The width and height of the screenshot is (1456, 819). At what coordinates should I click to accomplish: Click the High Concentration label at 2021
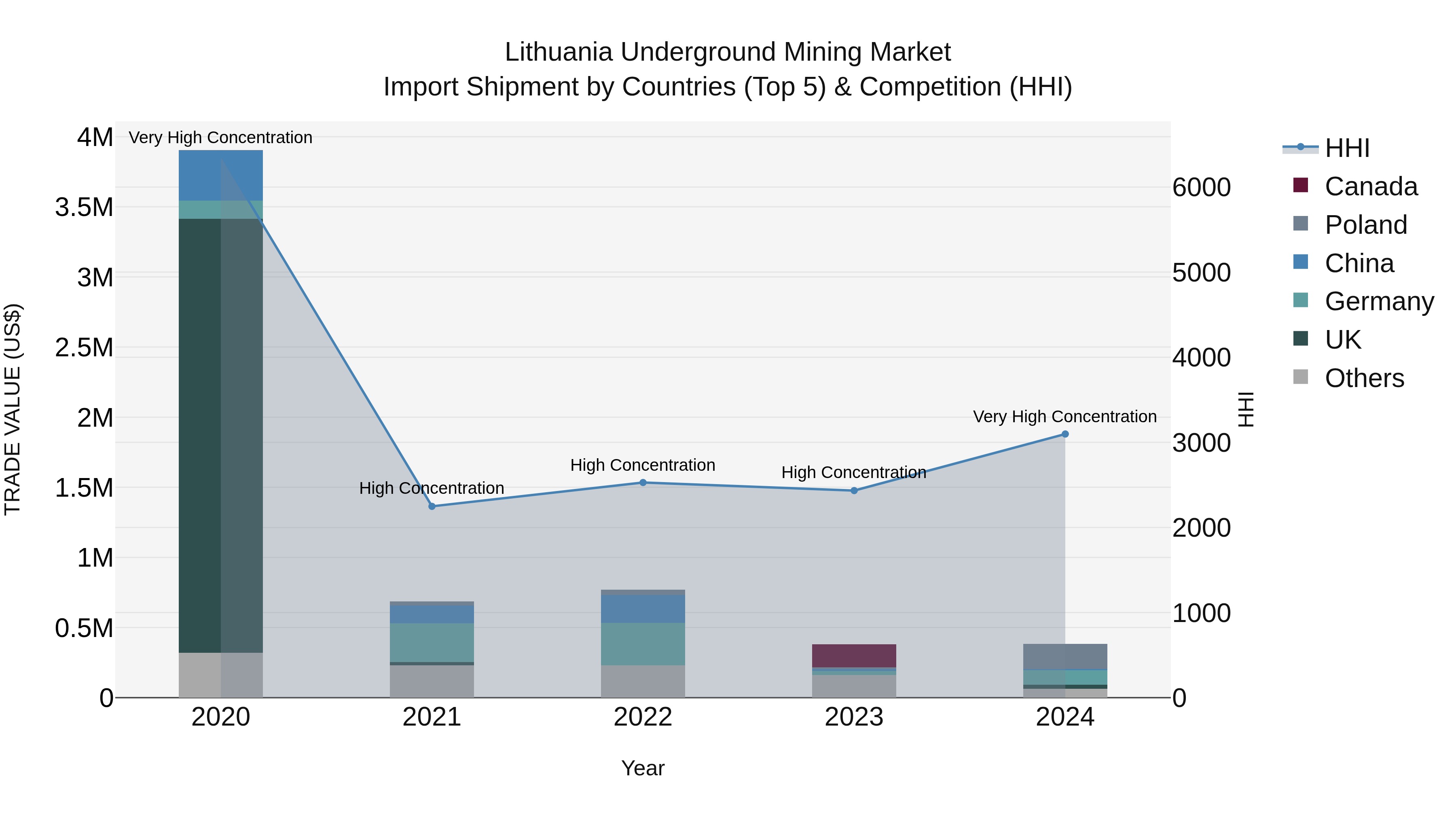432,488
